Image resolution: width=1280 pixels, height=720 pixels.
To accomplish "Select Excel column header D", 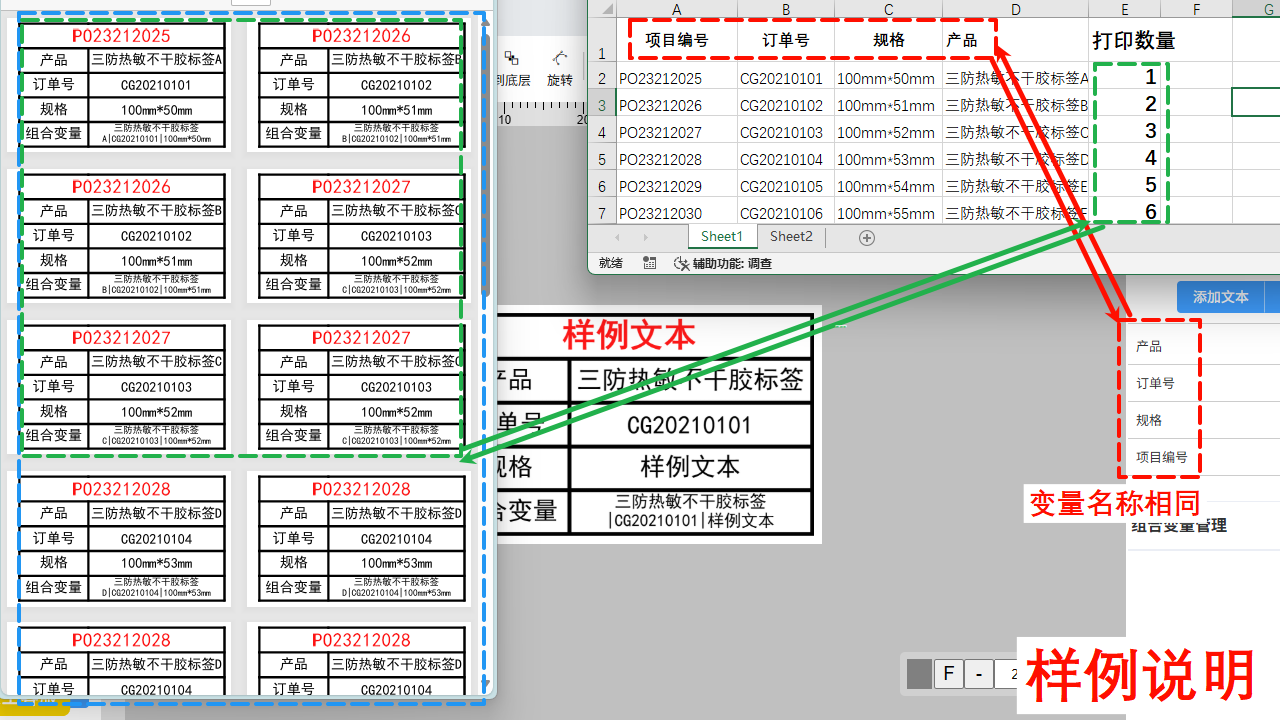I will (x=1015, y=9).
